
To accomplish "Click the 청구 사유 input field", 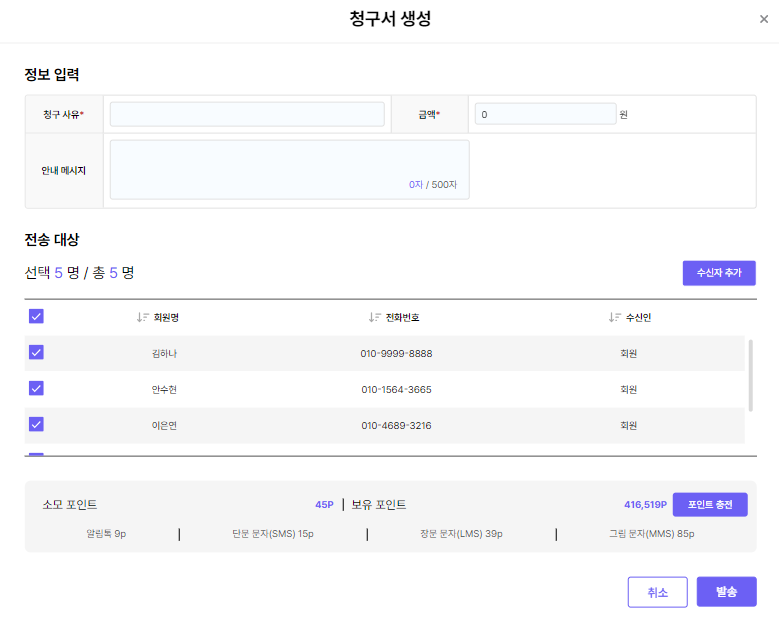I will (247, 114).
